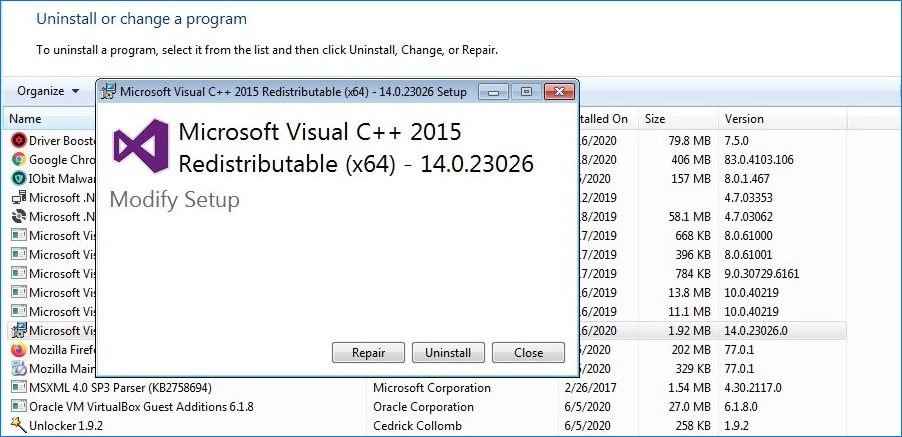This screenshot has height=437, width=902.
Task: Click the Unlocker 1.9.2 wand icon
Action: point(18,426)
